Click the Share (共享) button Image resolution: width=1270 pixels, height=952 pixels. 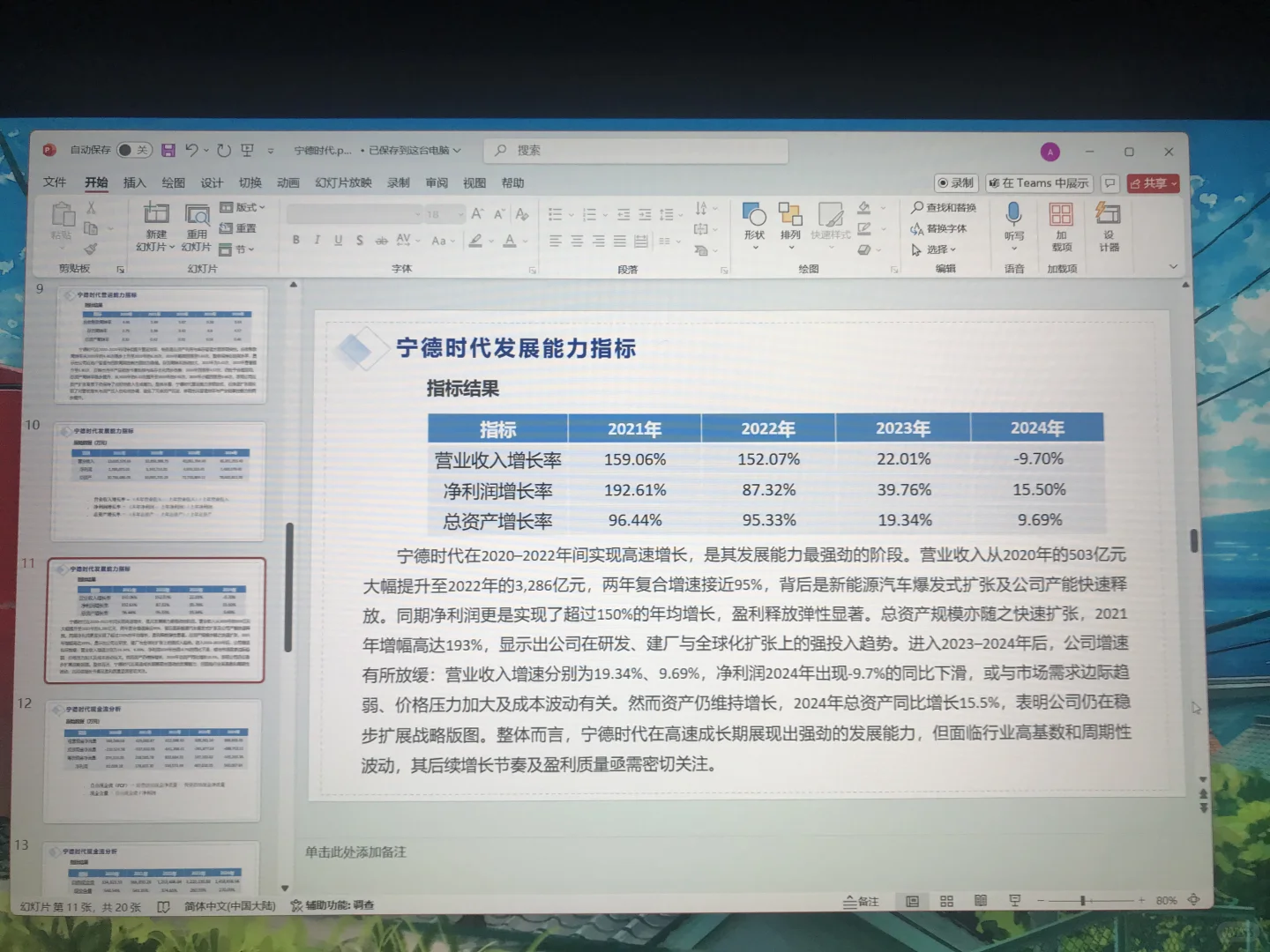[1153, 183]
